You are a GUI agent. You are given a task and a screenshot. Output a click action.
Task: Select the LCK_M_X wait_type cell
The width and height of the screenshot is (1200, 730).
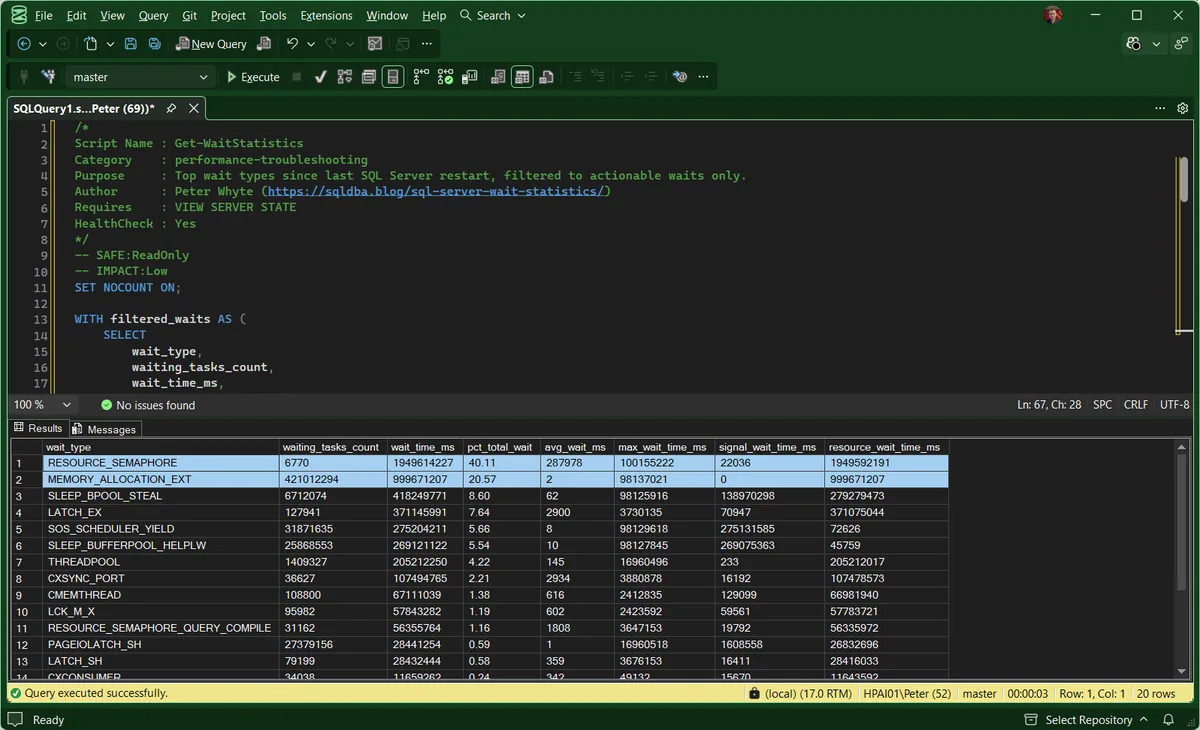[161, 611]
